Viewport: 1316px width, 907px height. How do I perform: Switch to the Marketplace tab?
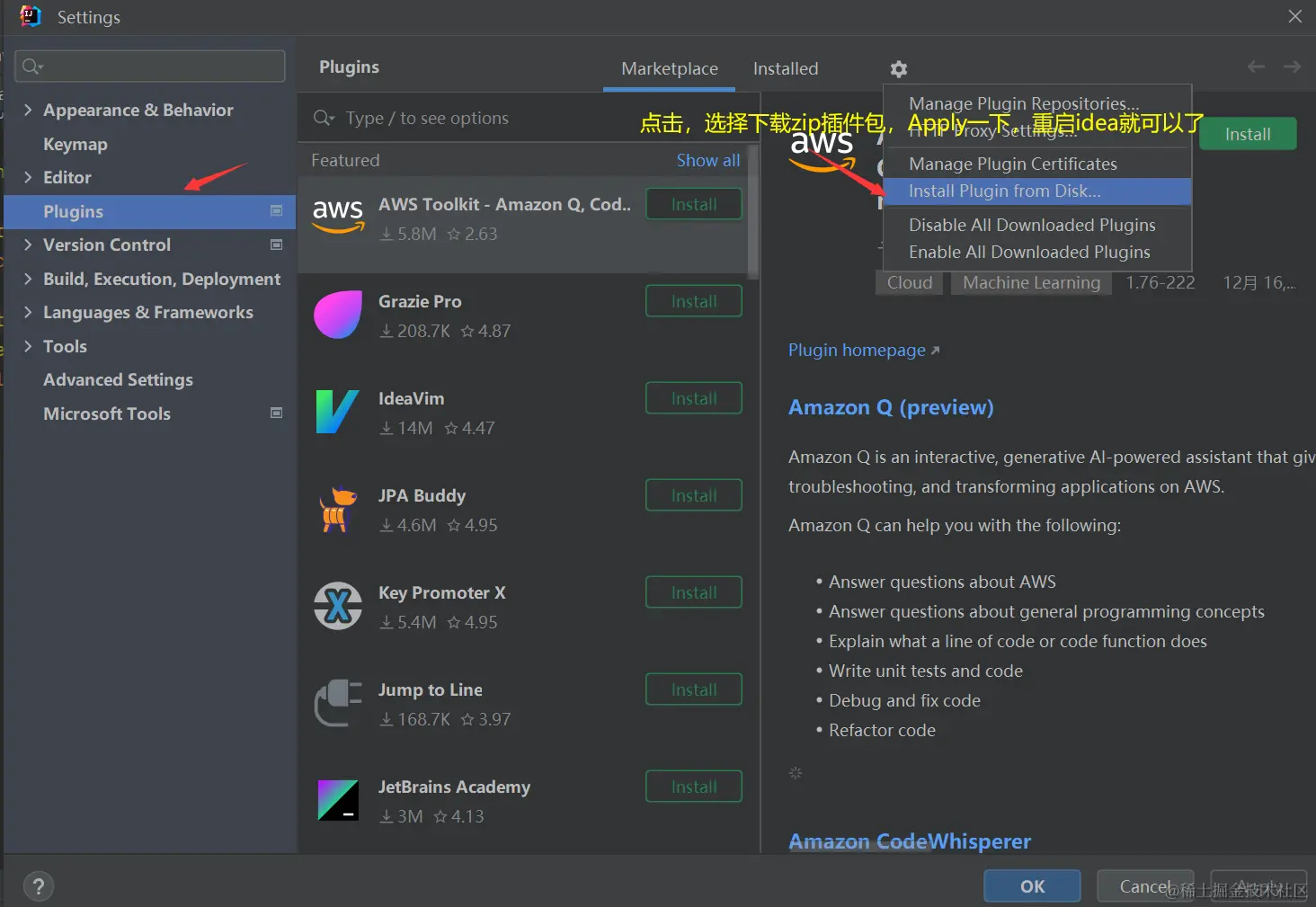coord(670,69)
